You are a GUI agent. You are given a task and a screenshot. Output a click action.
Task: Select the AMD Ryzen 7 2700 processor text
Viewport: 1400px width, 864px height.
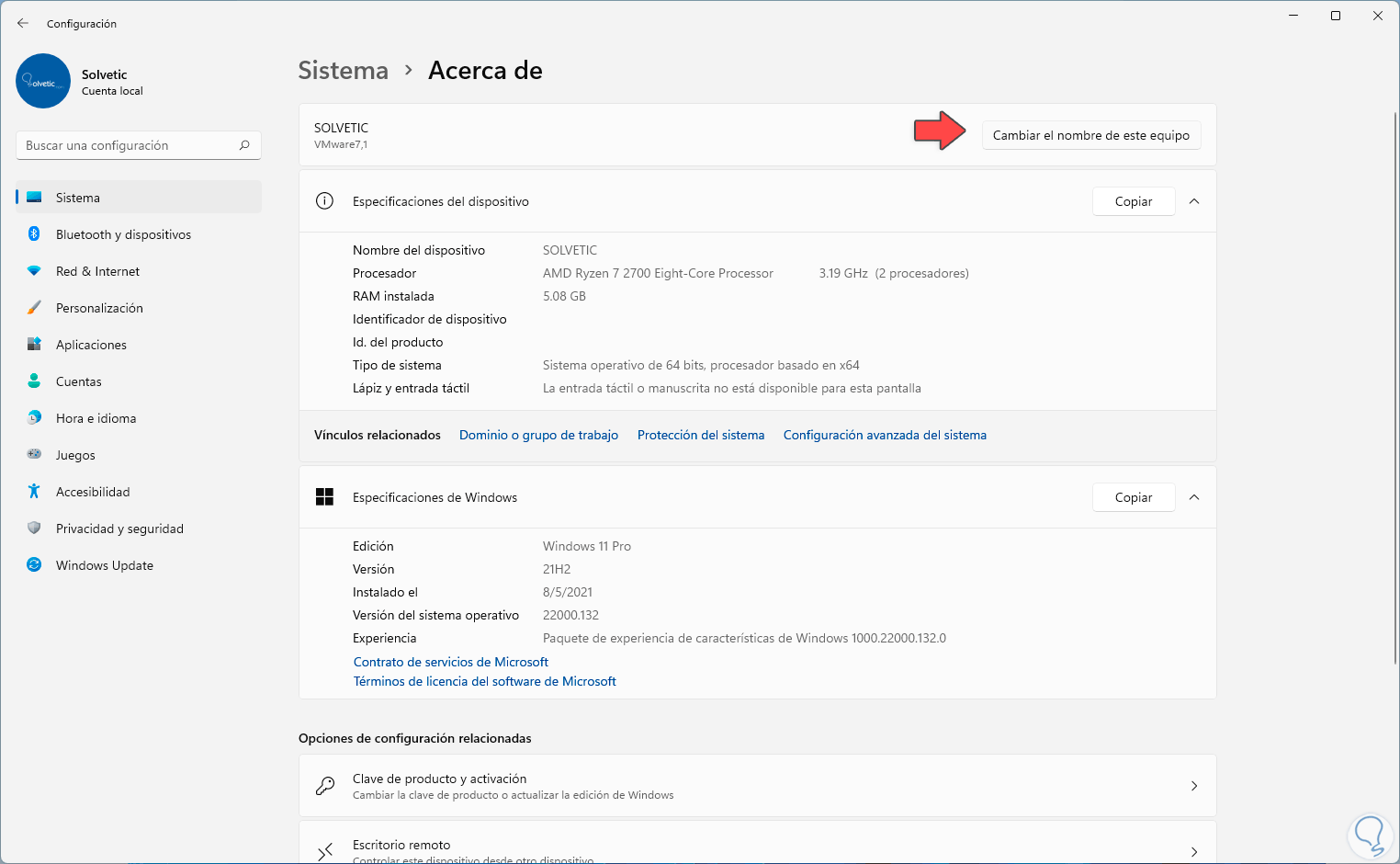pos(658,273)
